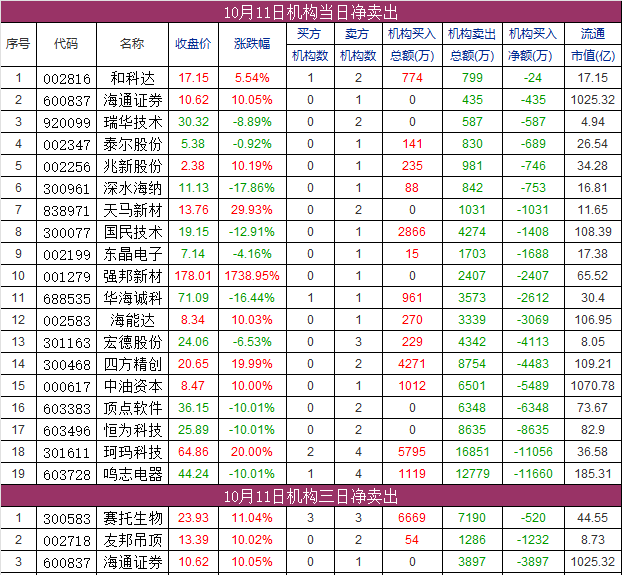This screenshot has height=575, width=622.
Task: Click the 10月11日机构三日净卖出 section header
Action: click(311, 496)
